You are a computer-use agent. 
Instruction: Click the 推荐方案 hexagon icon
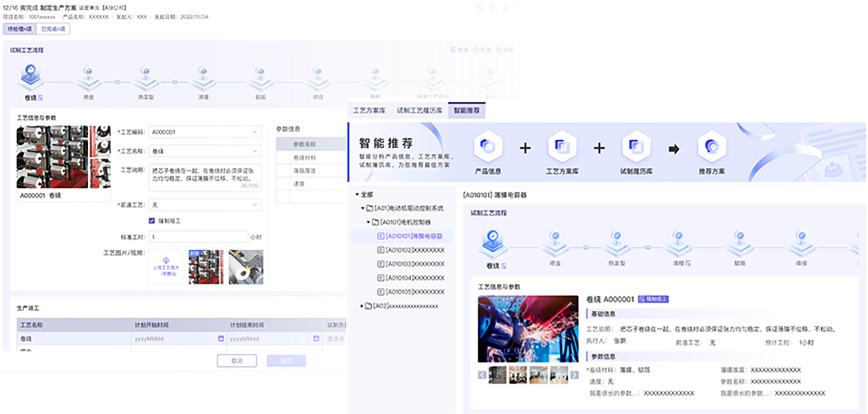[x=712, y=147]
